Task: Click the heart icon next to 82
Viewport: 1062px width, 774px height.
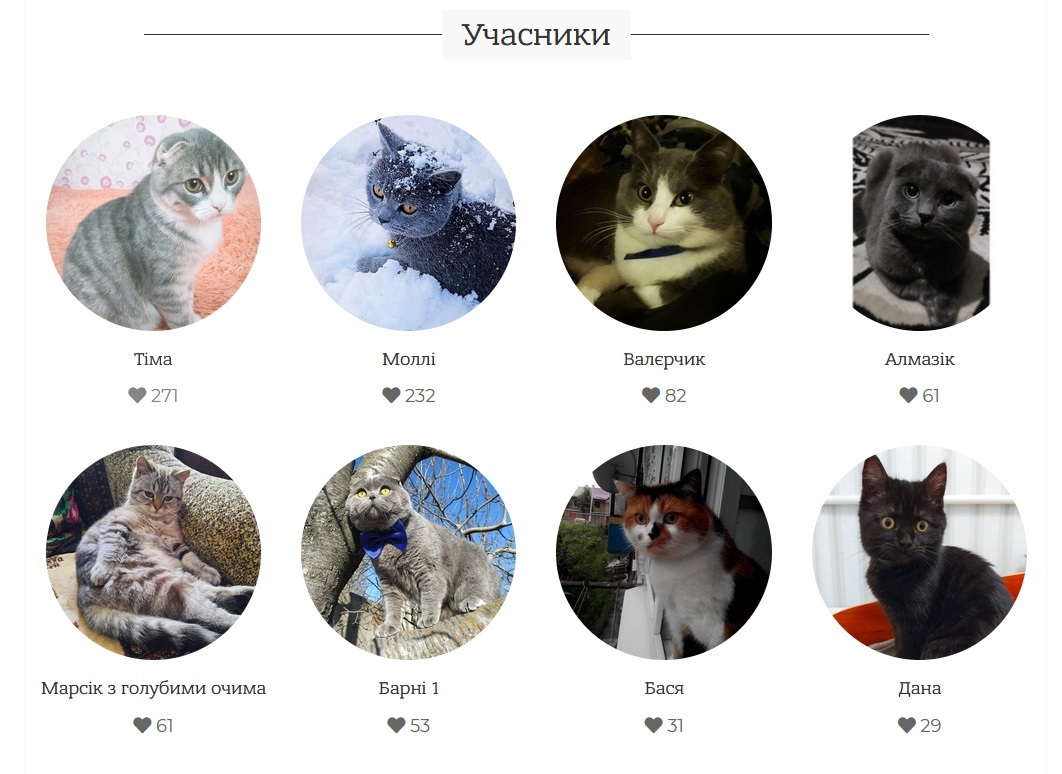Action: point(651,395)
